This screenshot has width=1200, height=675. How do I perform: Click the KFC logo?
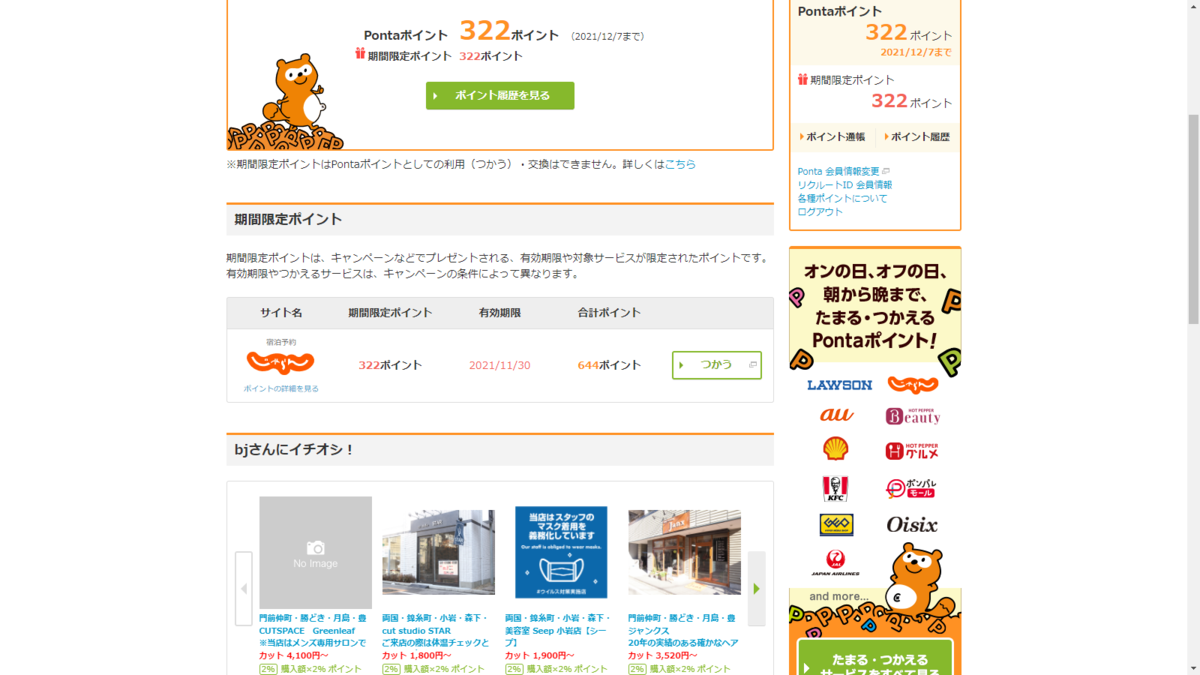(835, 488)
